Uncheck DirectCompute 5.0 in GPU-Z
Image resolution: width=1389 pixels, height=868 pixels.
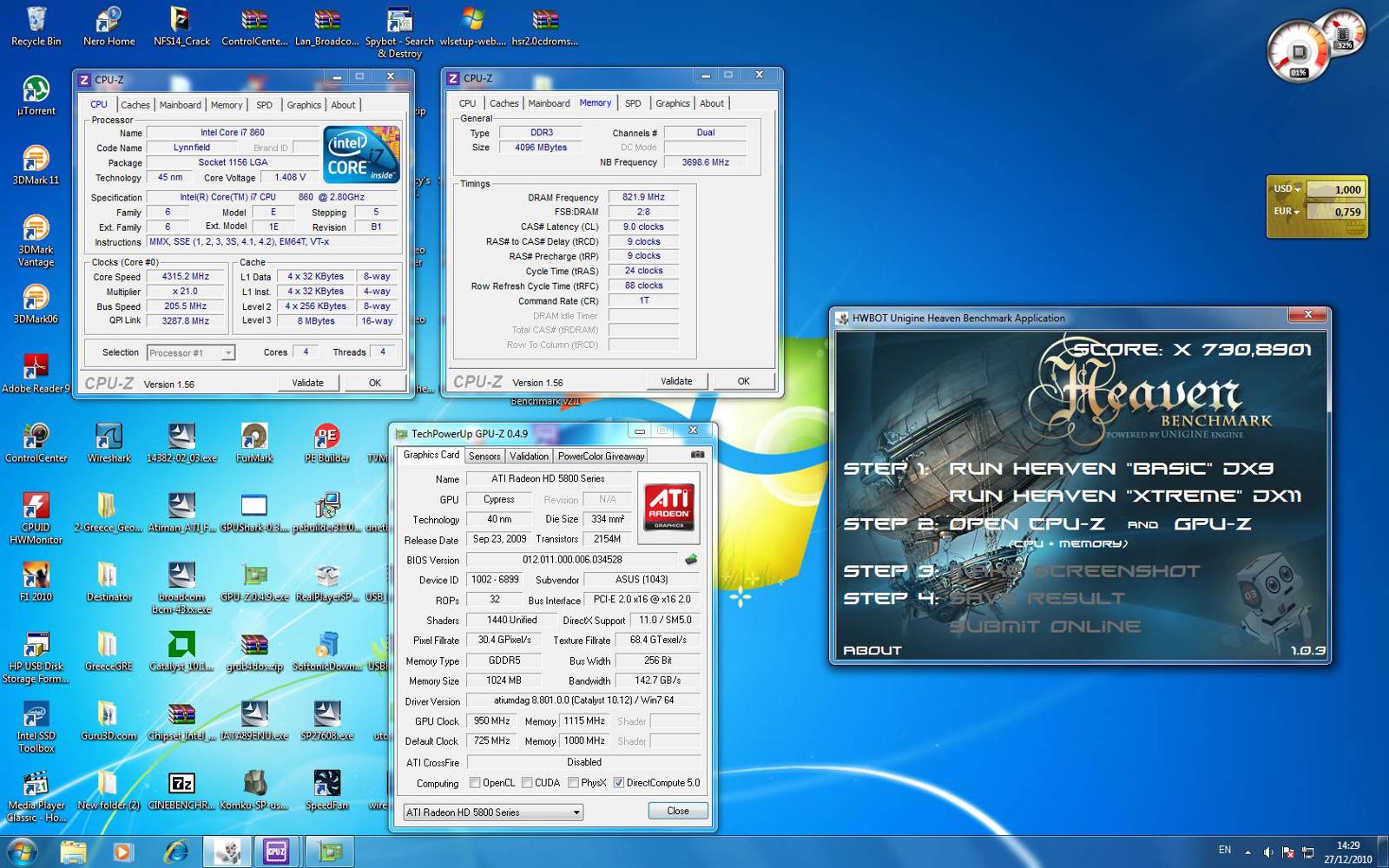619,782
